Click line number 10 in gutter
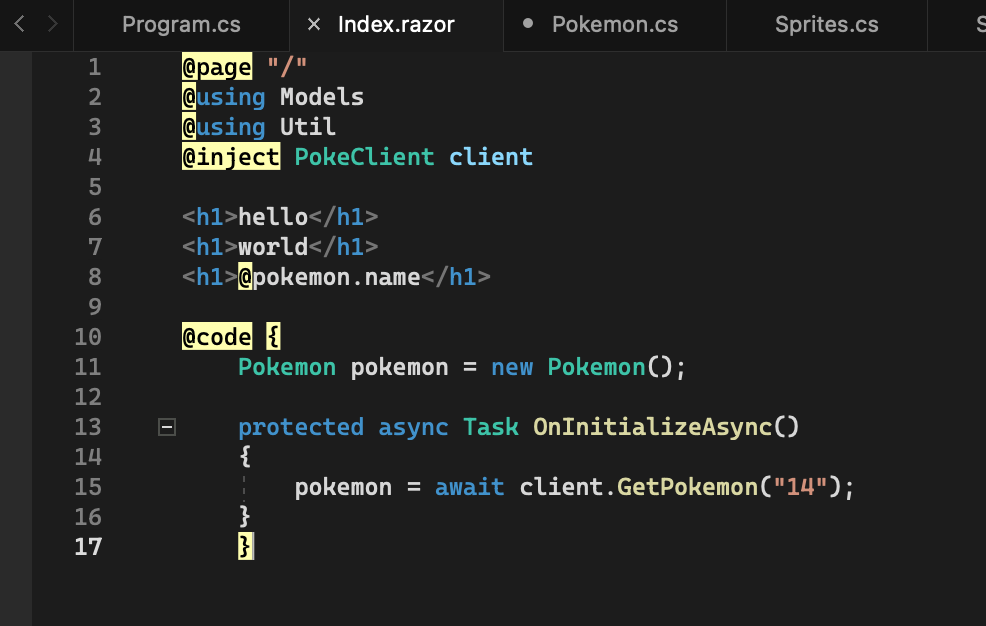Viewport: 986px width, 626px height. [x=88, y=338]
